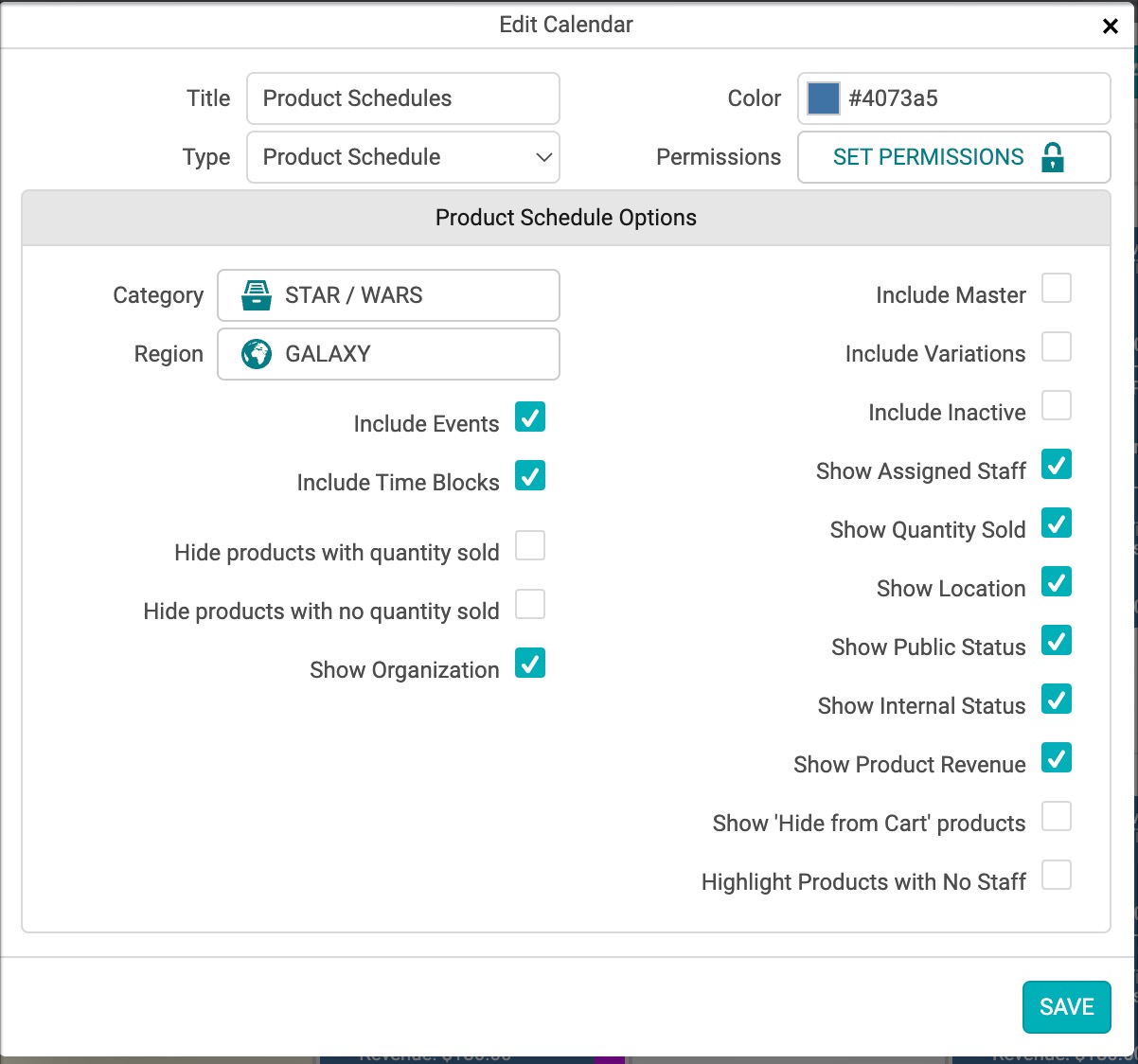The width and height of the screenshot is (1138, 1064).
Task: Click the category tray icon
Action: (257, 295)
